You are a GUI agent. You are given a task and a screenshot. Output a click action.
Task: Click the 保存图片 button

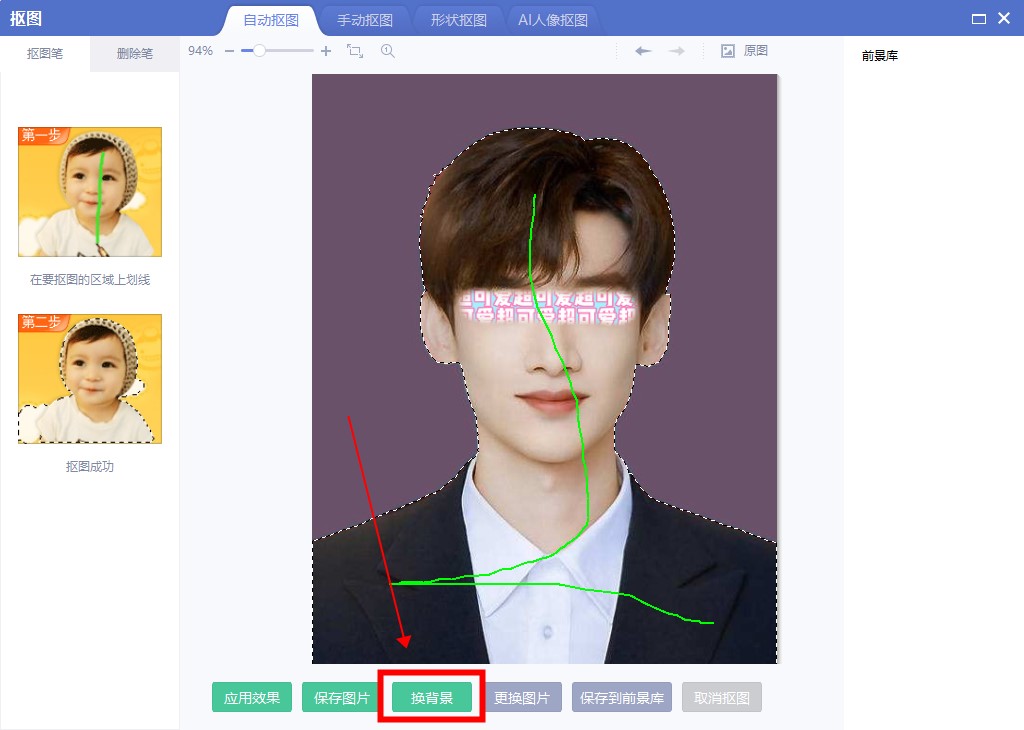click(342, 698)
